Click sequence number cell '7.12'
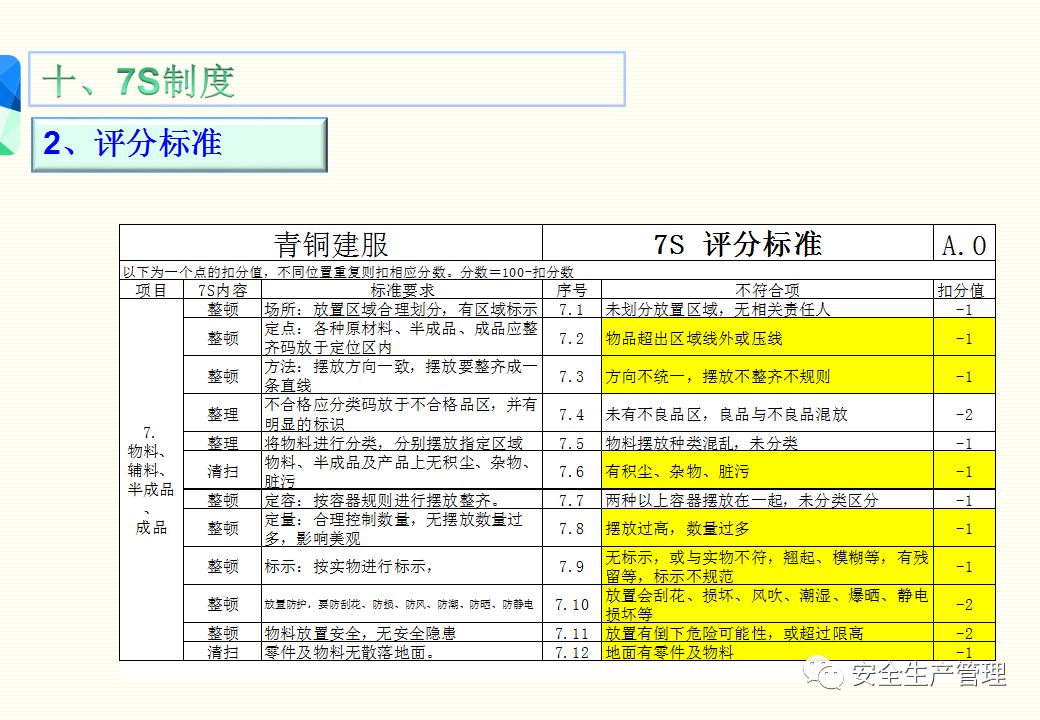The width and height of the screenshot is (1040, 720). tap(572, 652)
